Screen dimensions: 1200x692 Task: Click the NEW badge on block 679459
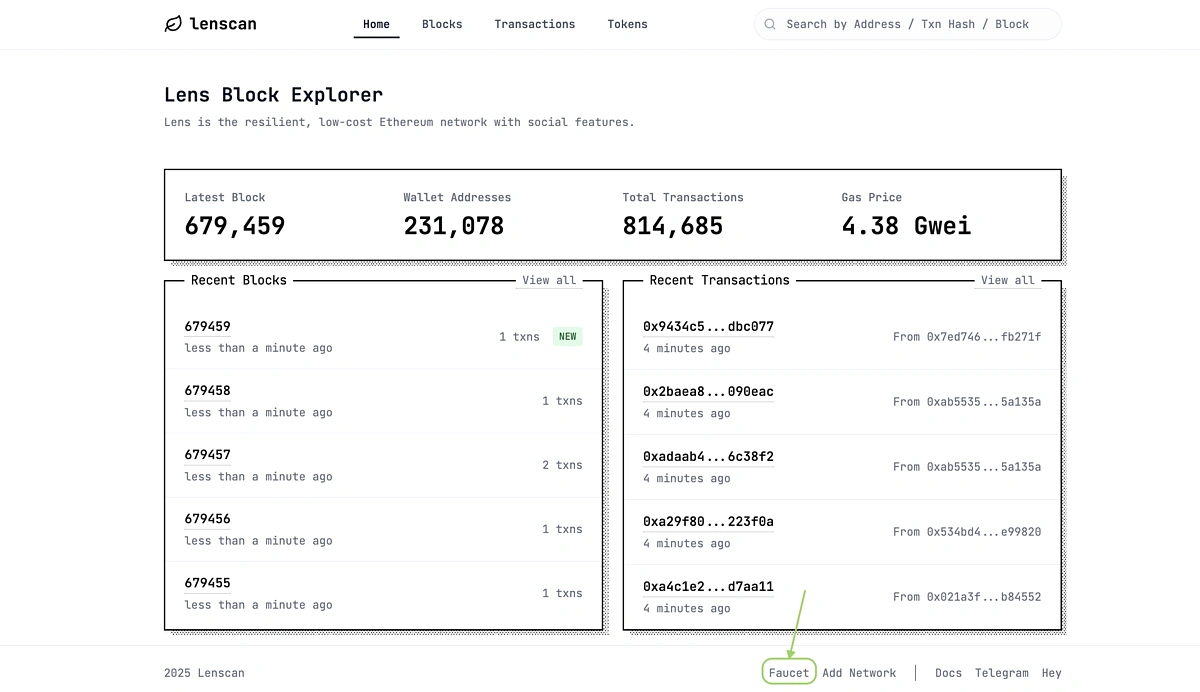[x=568, y=337]
